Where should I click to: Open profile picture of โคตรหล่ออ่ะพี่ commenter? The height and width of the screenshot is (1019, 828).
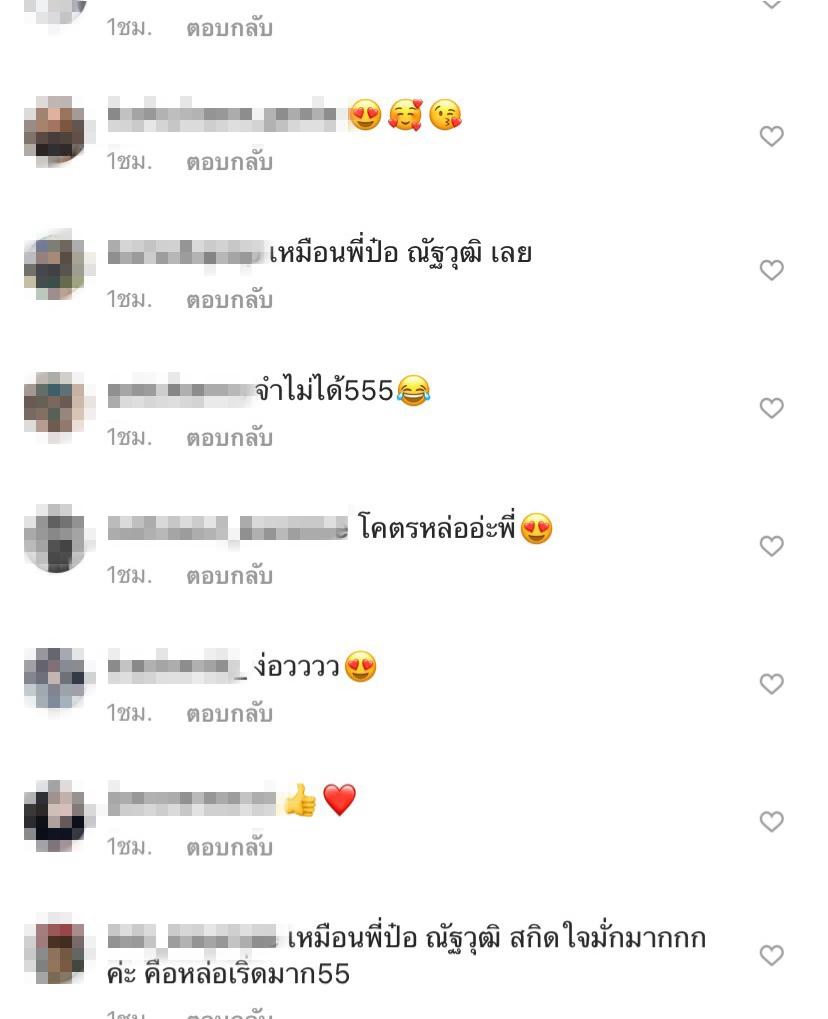click(55, 539)
